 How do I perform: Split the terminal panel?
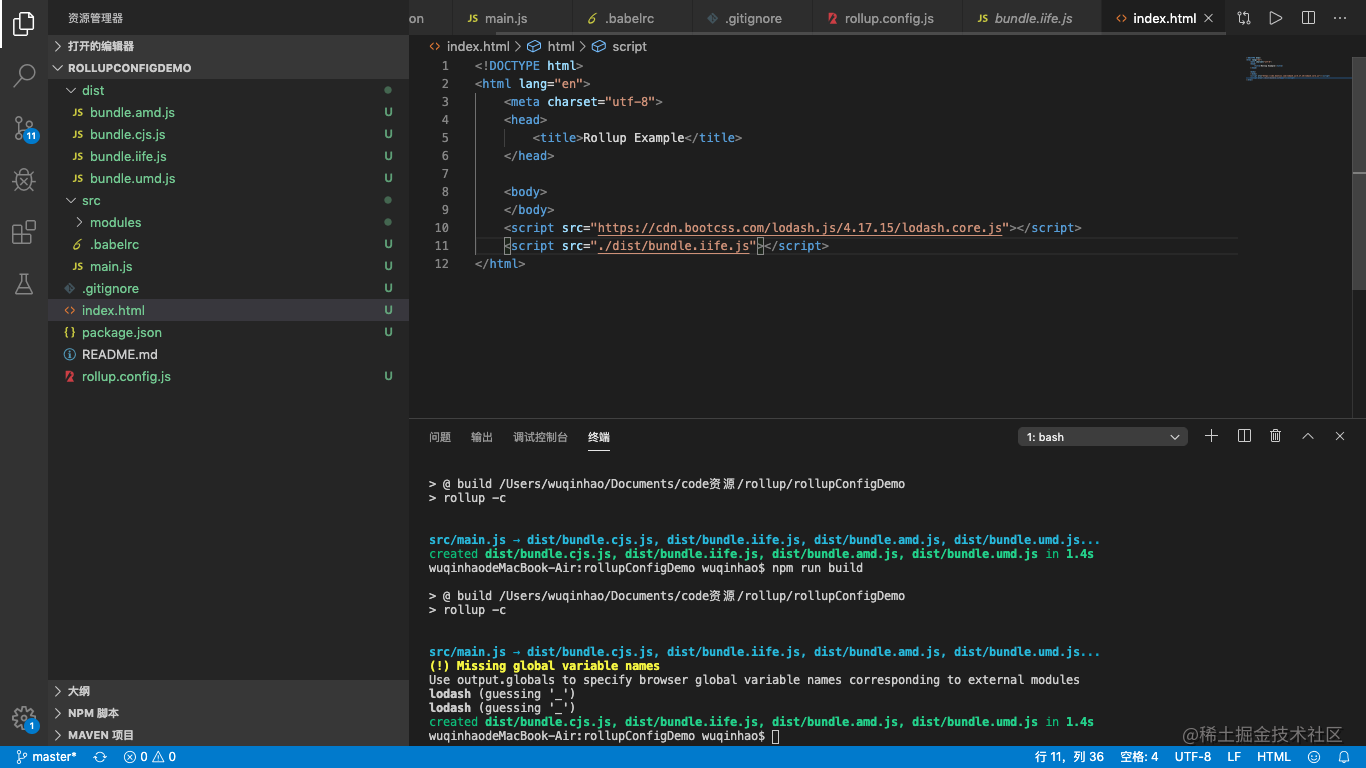(1244, 436)
